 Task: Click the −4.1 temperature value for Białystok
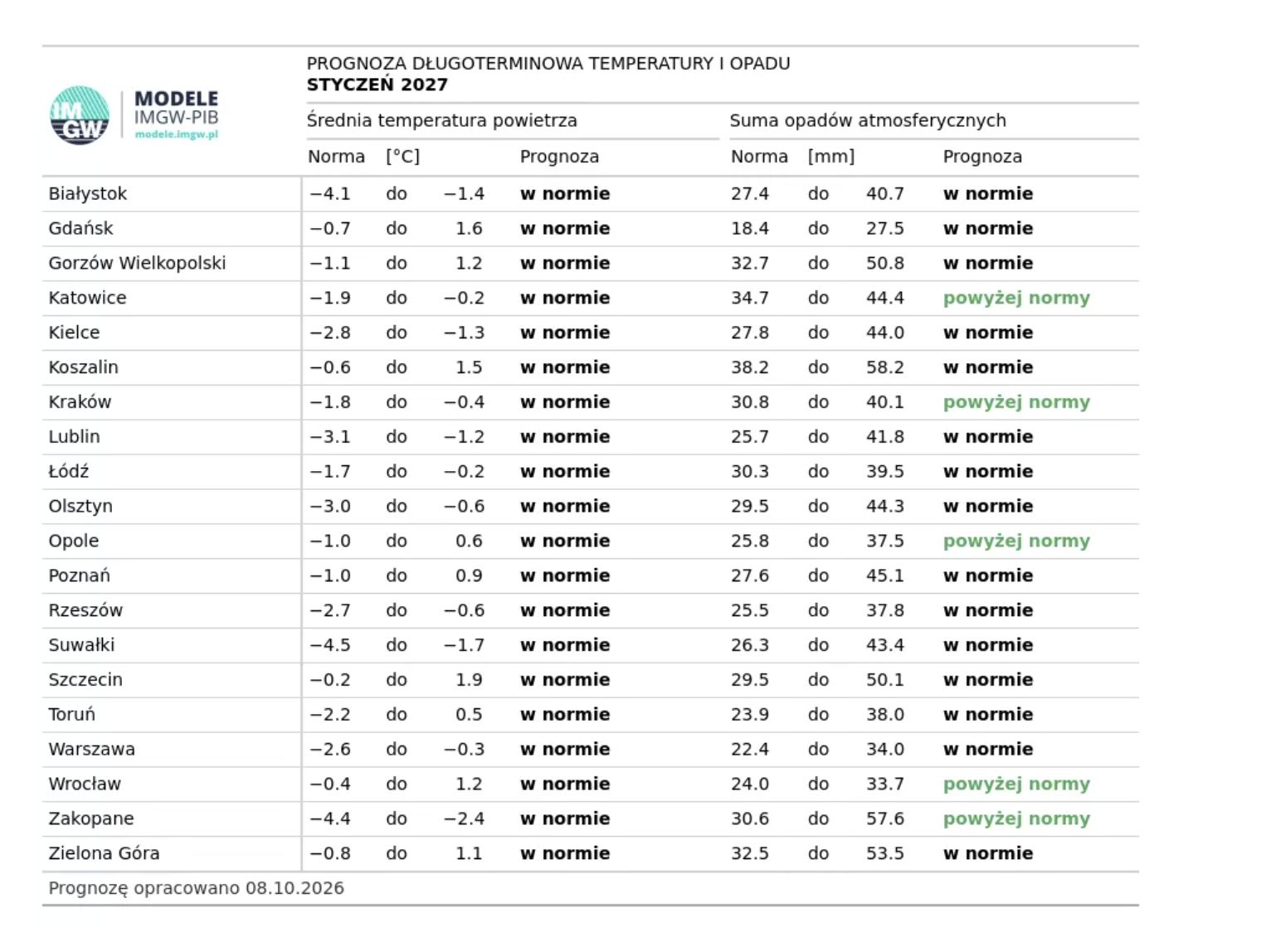[330, 194]
